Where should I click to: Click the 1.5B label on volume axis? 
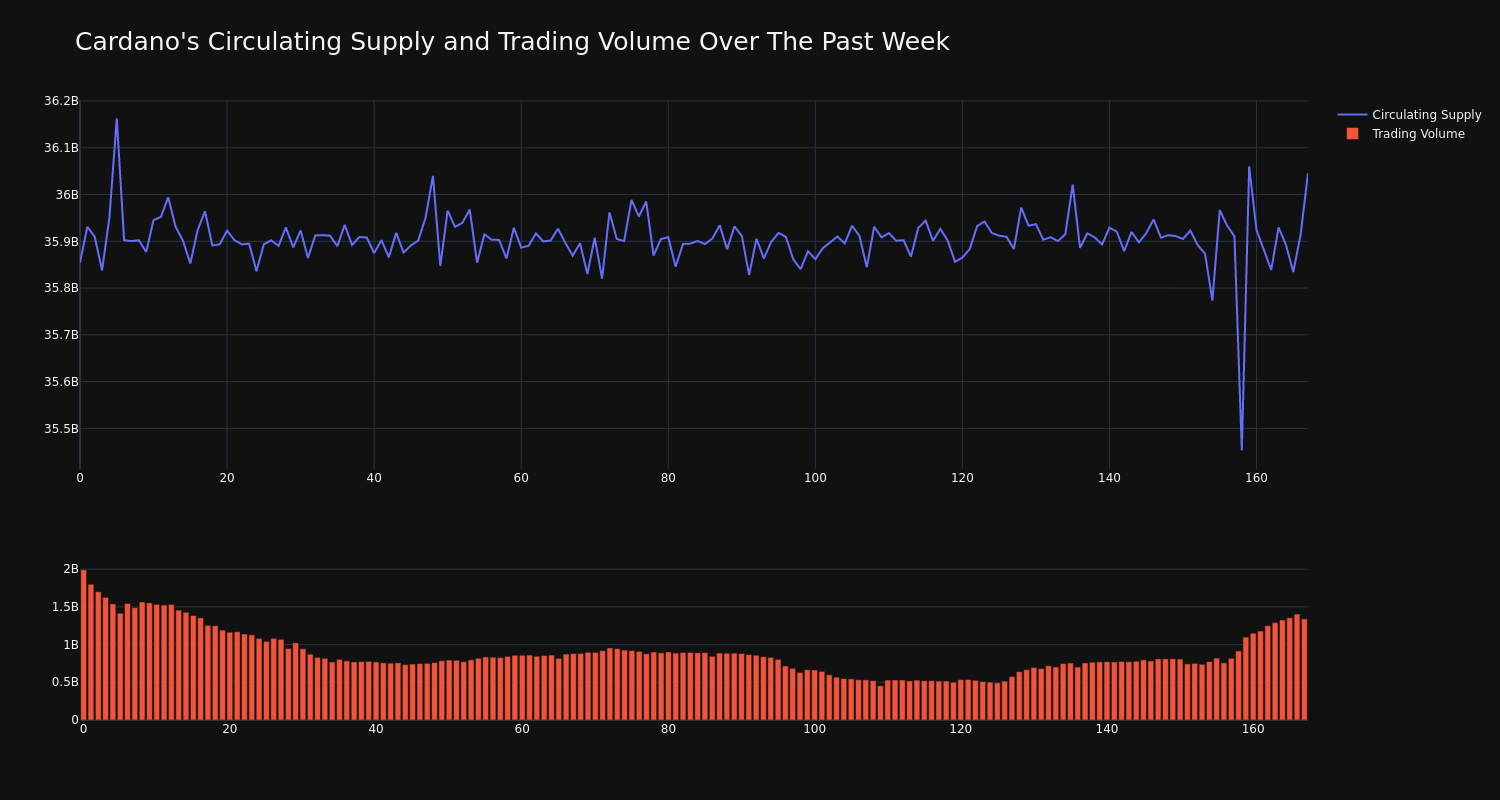tap(64, 607)
